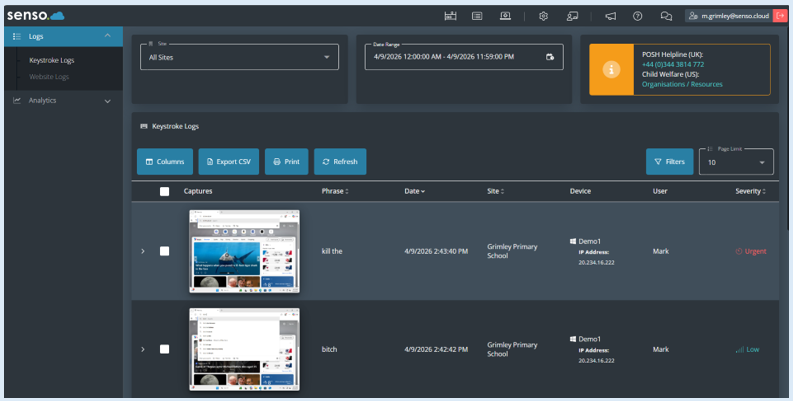Click the list panel icon in top bar
The width and height of the screenshot is (793, 401).
477,16
